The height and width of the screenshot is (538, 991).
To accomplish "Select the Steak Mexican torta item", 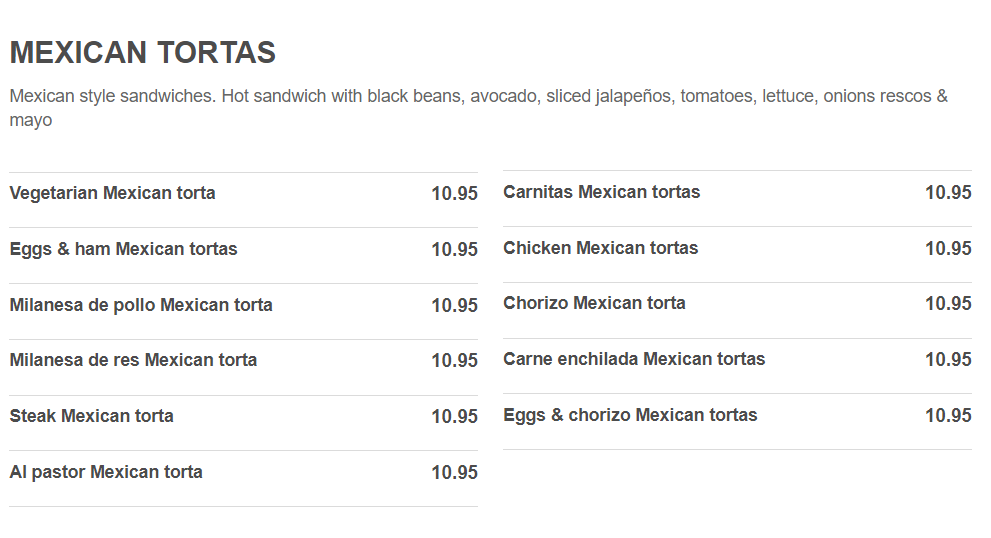I will coord(91,416).
